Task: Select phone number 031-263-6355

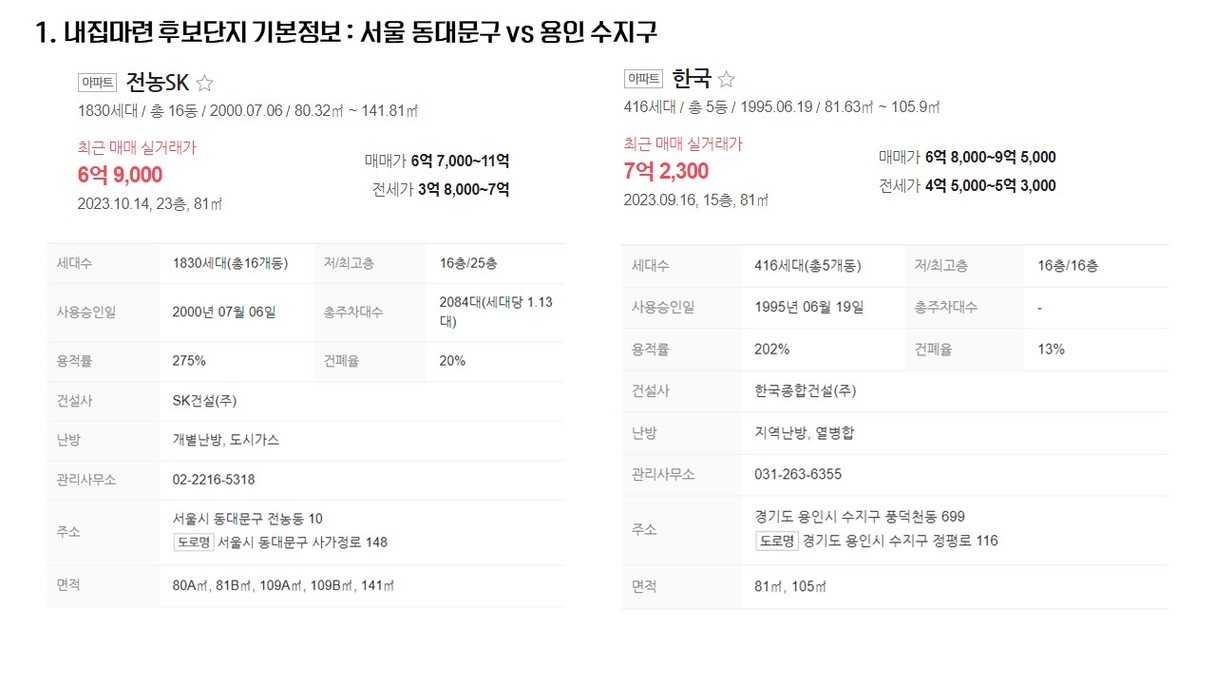Action: [x=798, y=474]
